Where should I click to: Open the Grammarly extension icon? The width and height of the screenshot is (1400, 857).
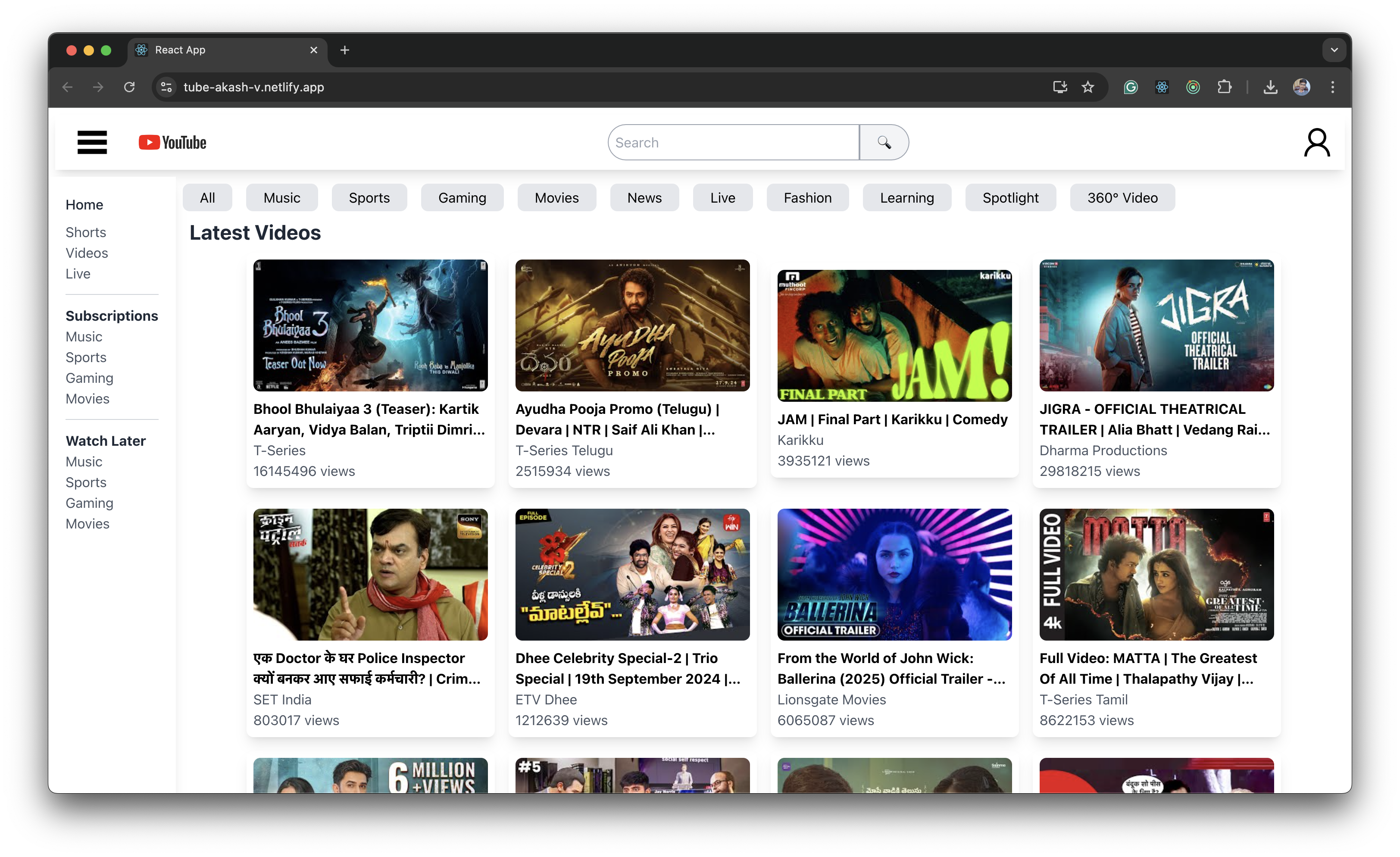click(x=1131, y=87)
